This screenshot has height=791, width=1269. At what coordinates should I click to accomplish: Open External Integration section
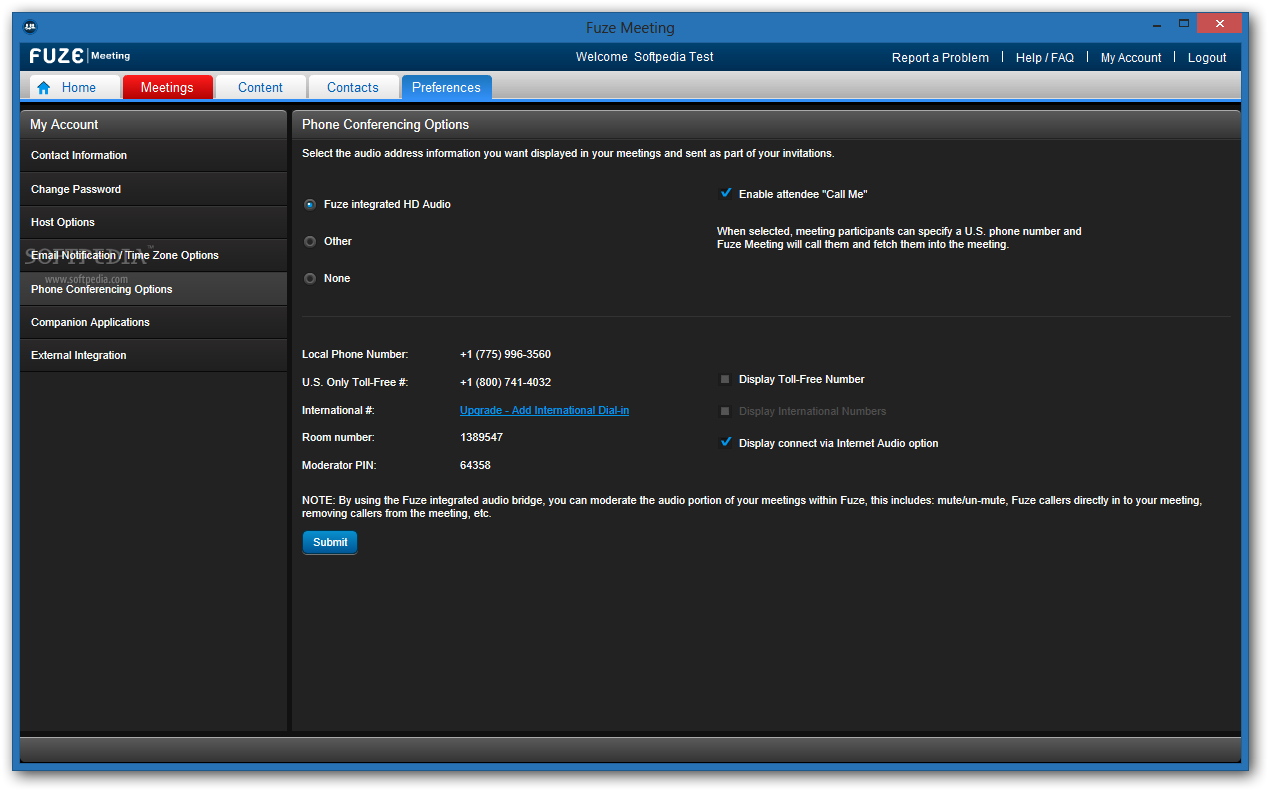pyautogui.click(x=154, y=355)
